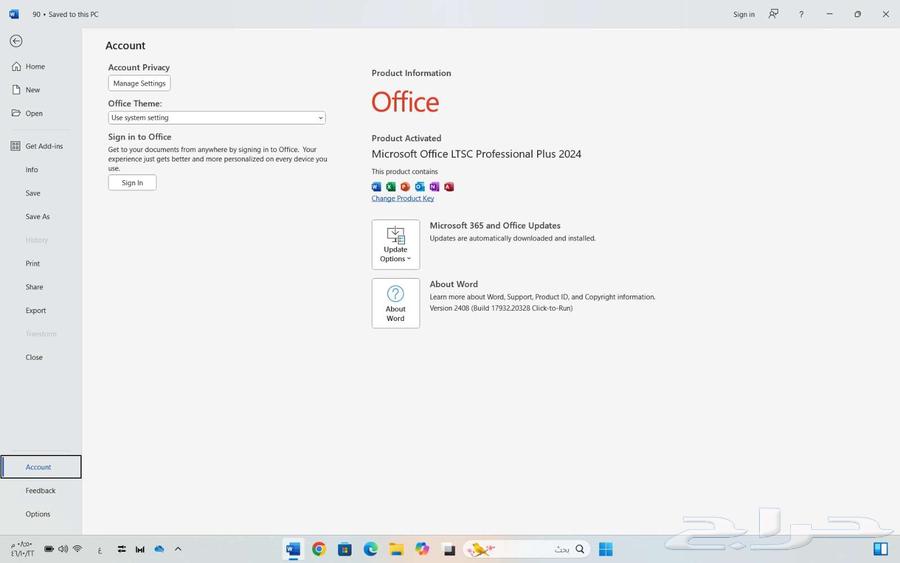
Task: Click the Outlook product icon
Action: pos(420,187)
